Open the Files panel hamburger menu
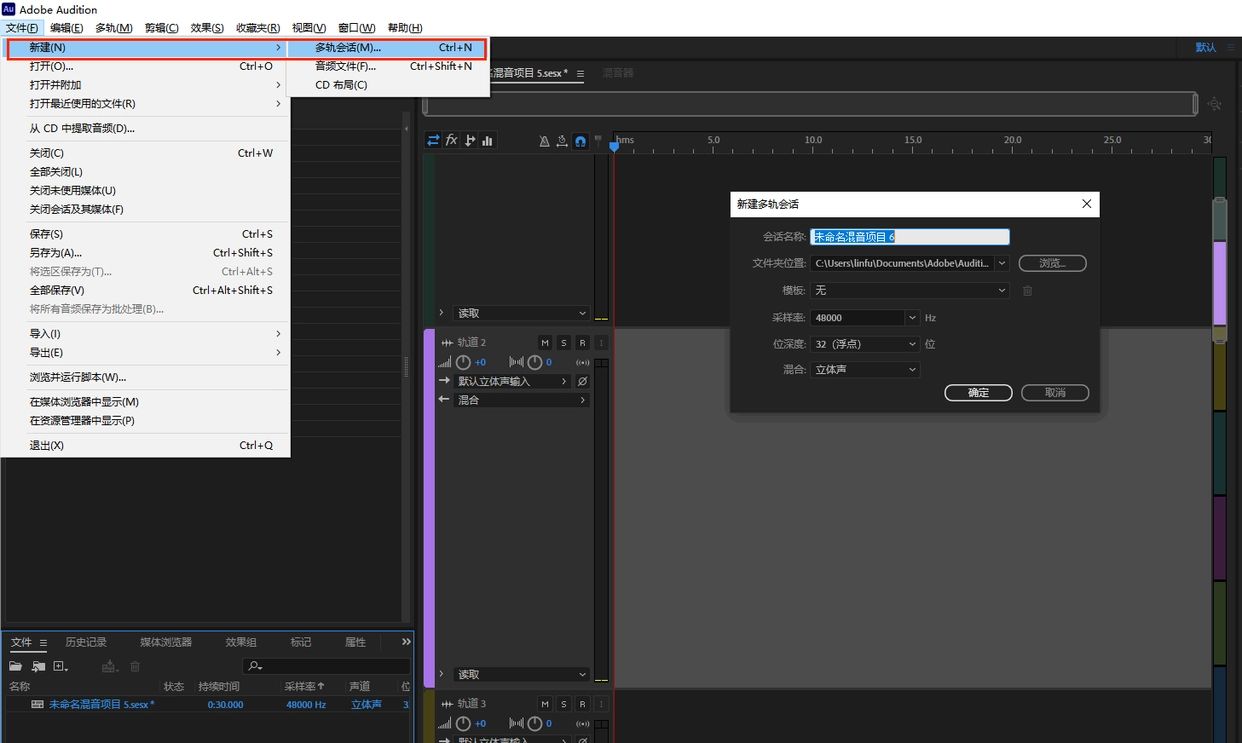The image size is (1242, 743). [x=43, y=642]
